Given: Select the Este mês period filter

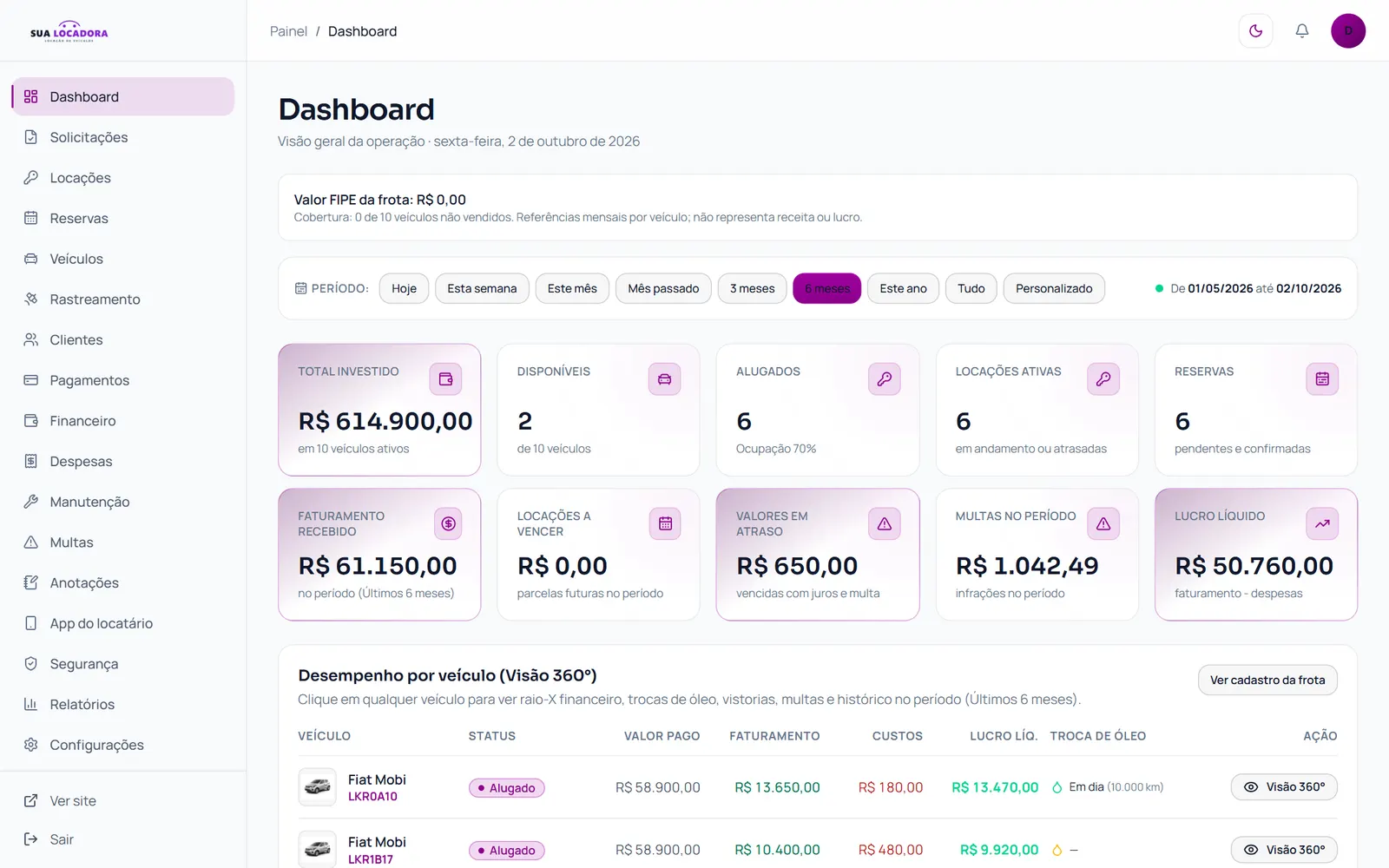Looking at the screenshot, I should click(572, 288).
